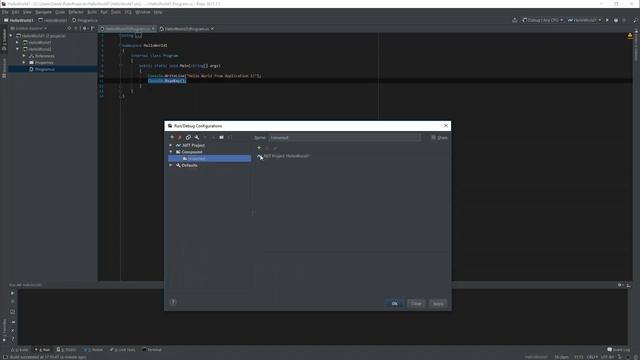This screenshot has height=360, width=640.
Task: Open the Unit Tests tool window tab
Action: click(122, 350)
